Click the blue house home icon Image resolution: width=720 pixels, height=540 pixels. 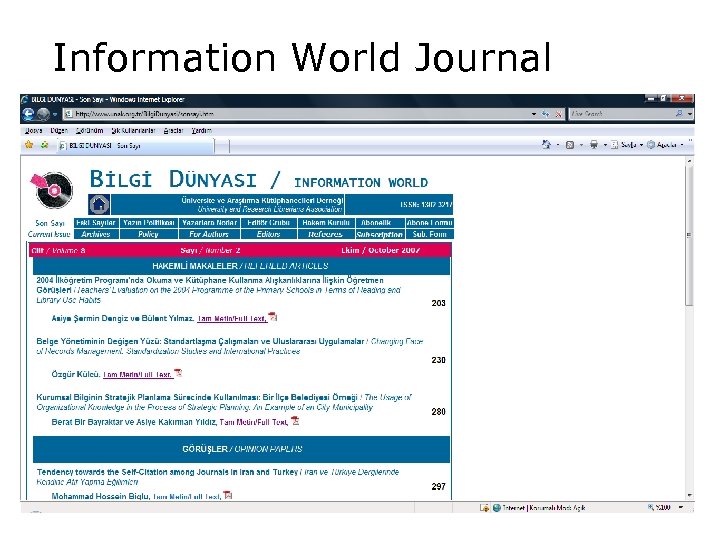(x=99, y=204)
